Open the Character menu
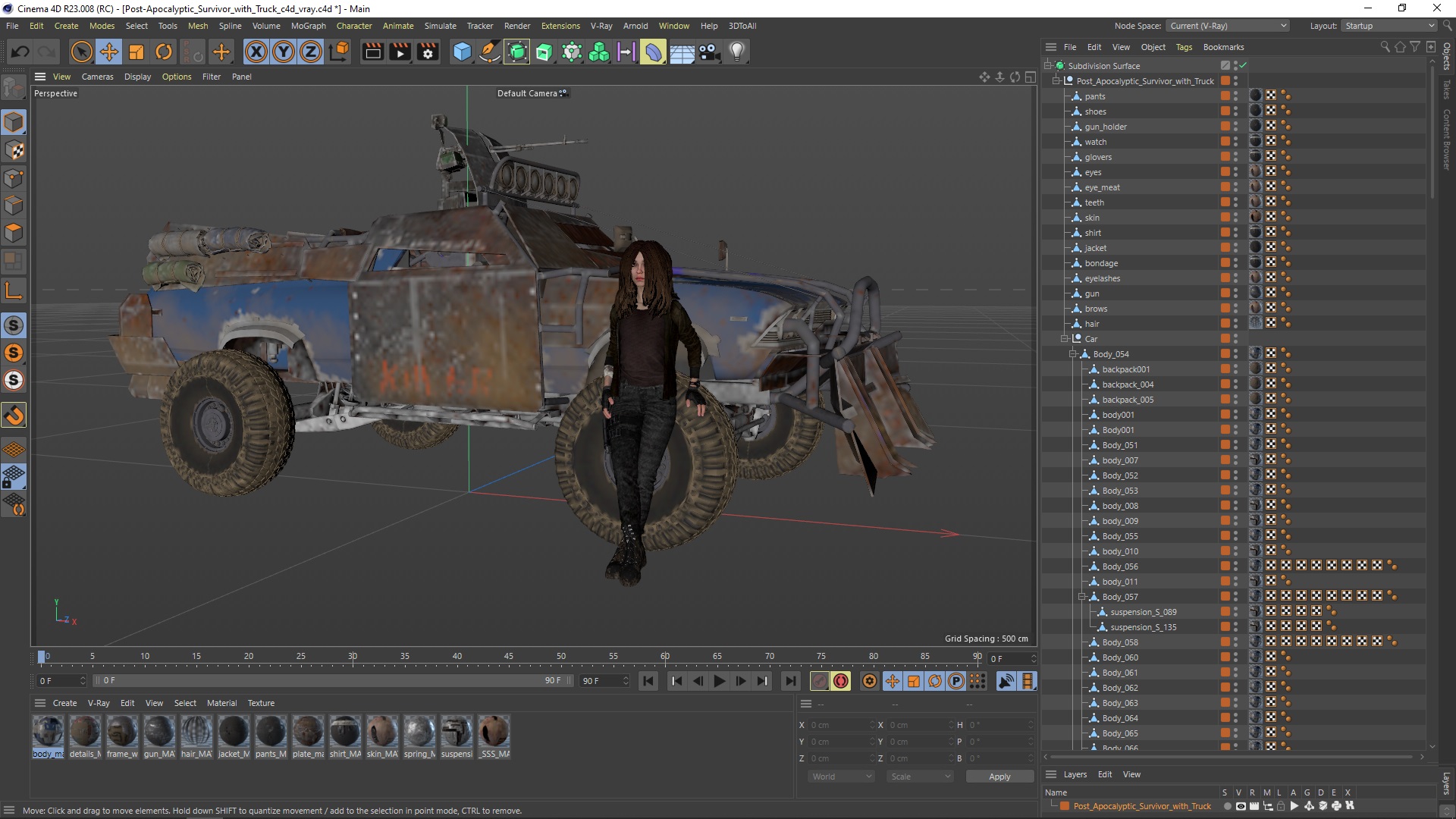The width and height of the screenshot is (1456, 819). point(354,26)
